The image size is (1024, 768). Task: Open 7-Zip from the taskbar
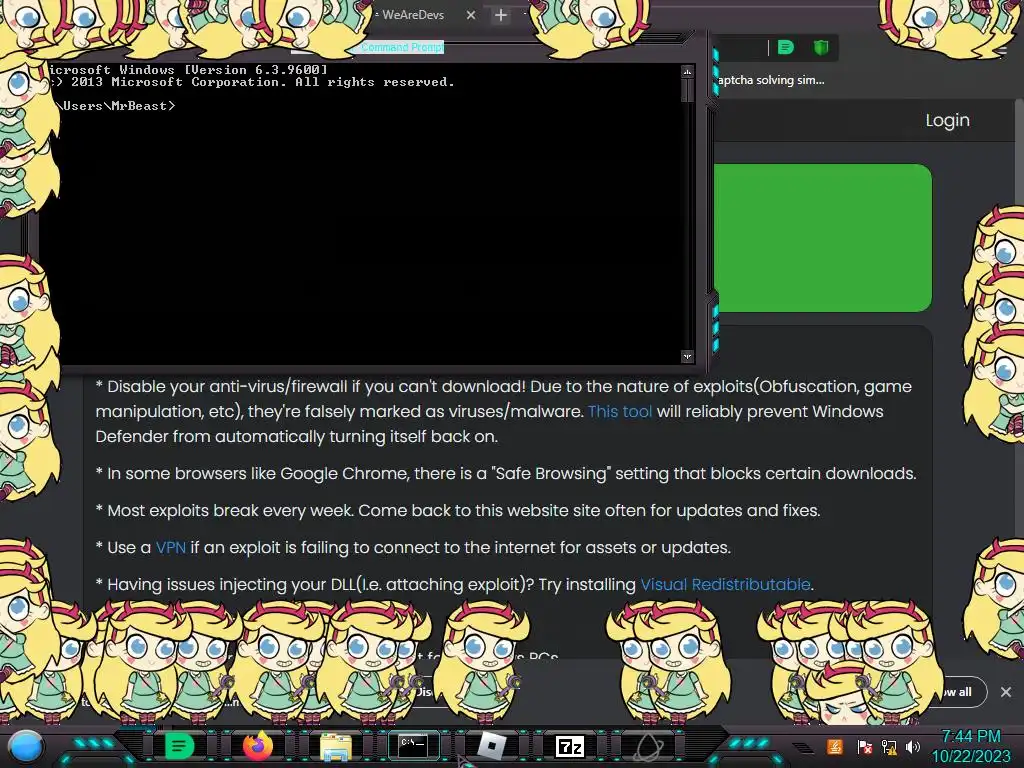[x=569, y=746]
